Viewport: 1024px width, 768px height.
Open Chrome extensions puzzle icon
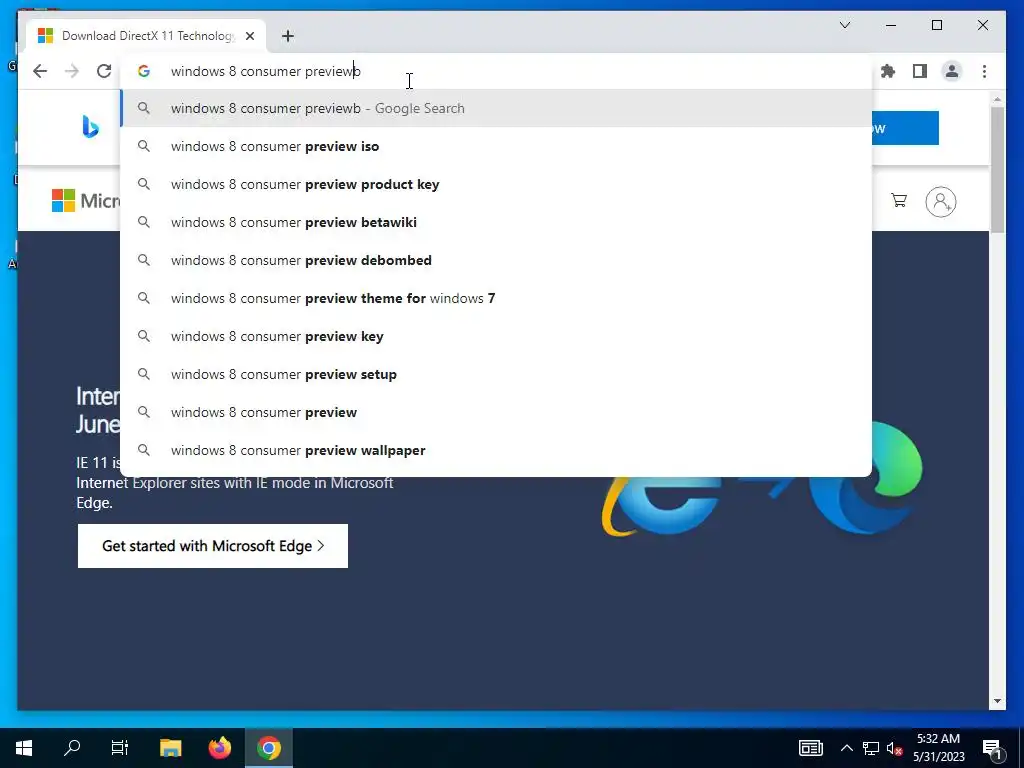coord(888,71)
